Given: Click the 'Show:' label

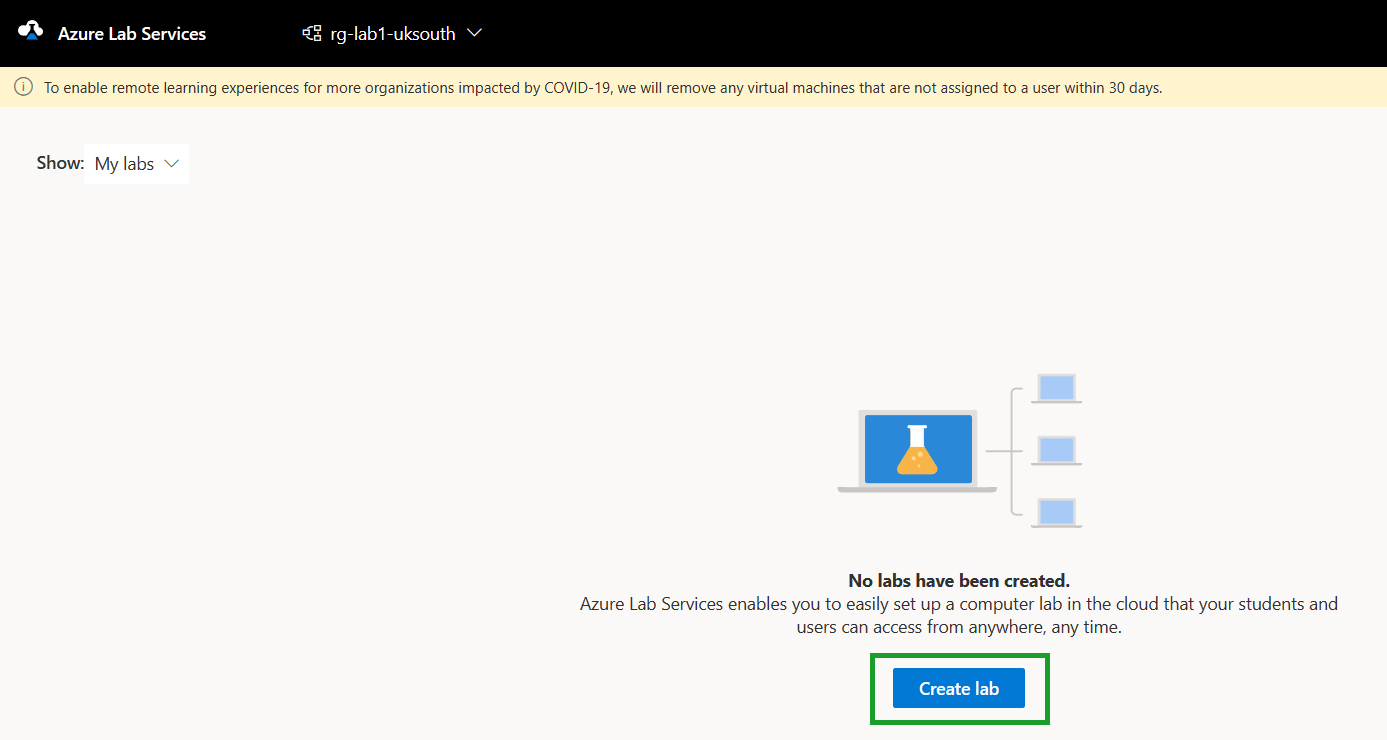Looking at the screenshot, I should [x=60, y=163].
